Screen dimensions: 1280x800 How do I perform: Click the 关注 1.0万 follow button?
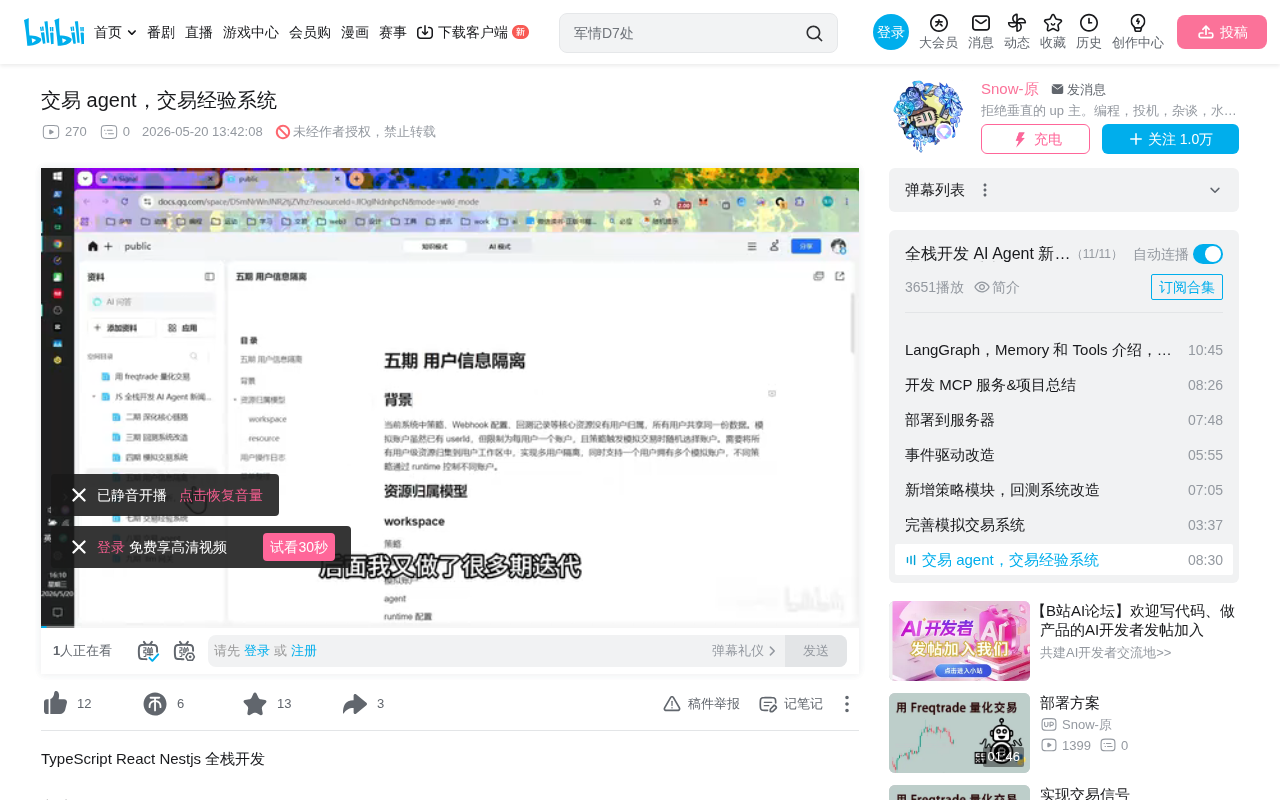click(1170, 139)
